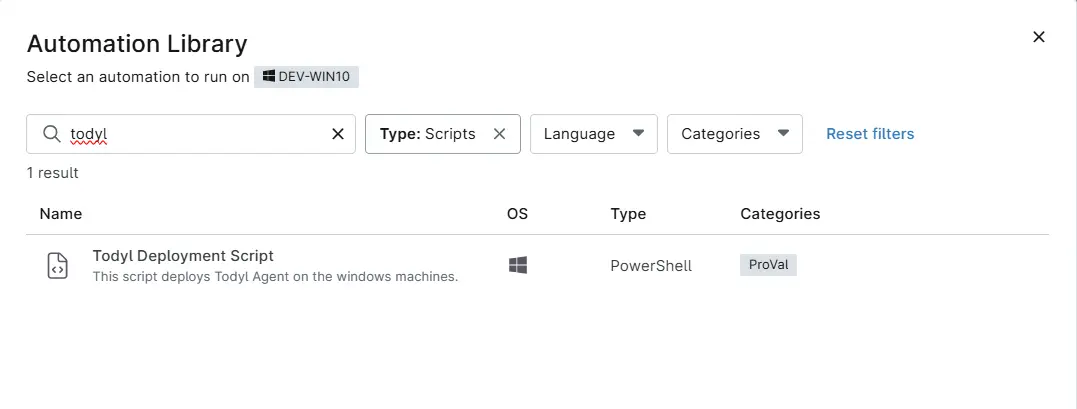Reset filters link
The height and width of the screenshot is (409, 1077).
(x=870, y=134)
